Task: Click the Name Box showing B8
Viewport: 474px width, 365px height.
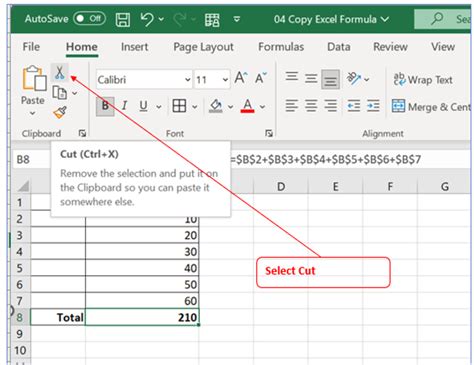Action: (31, 159)
